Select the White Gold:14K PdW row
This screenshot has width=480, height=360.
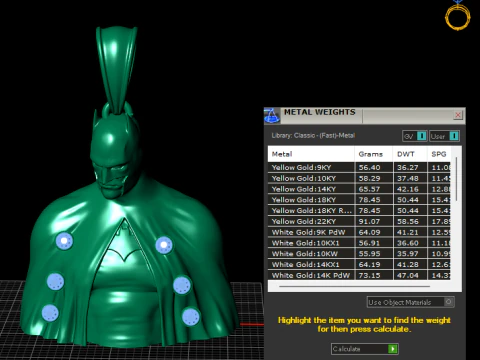pyautogui.click(x=359, y=275)
